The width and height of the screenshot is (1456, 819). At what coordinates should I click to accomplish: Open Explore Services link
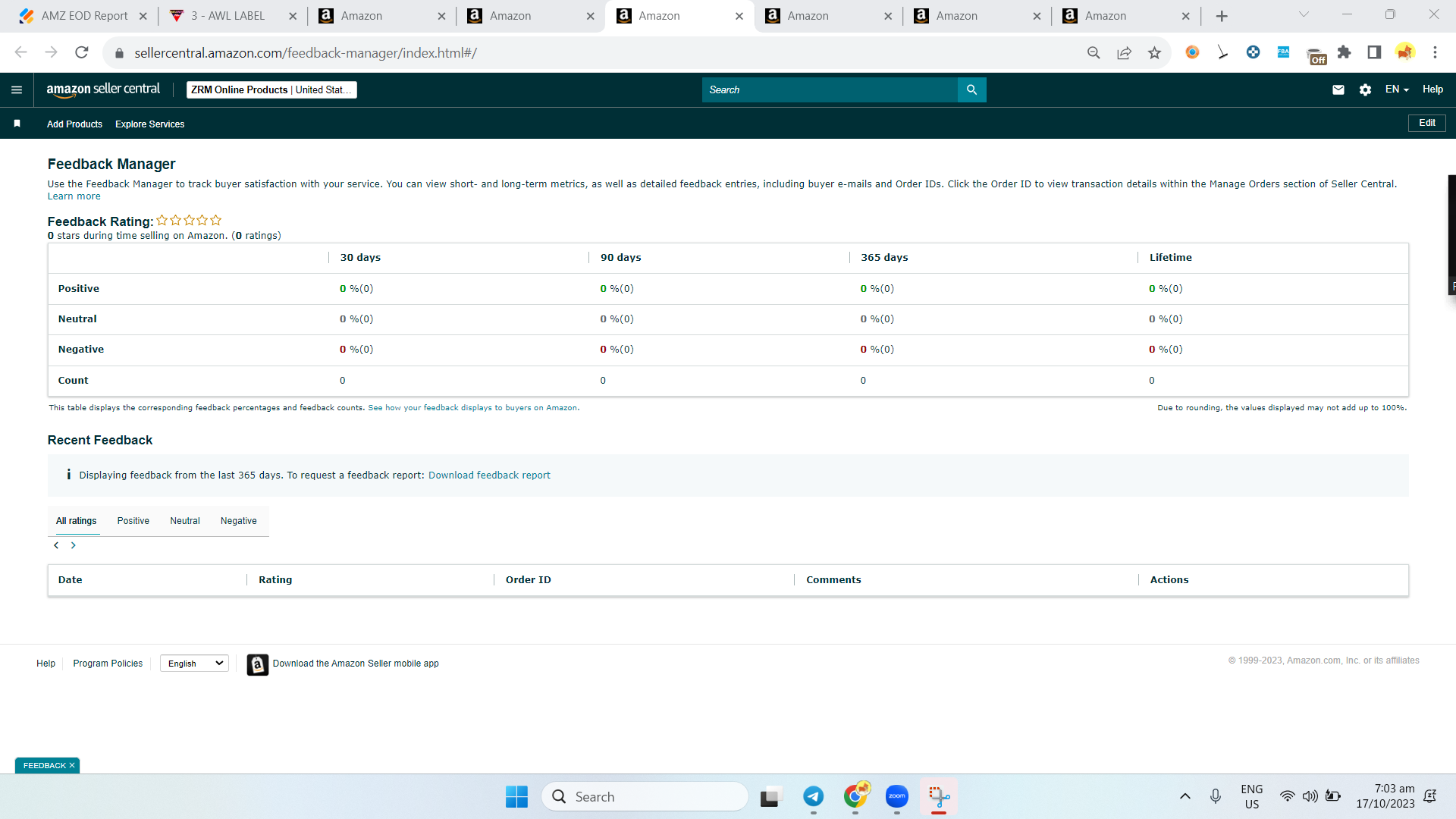[149, 124]
